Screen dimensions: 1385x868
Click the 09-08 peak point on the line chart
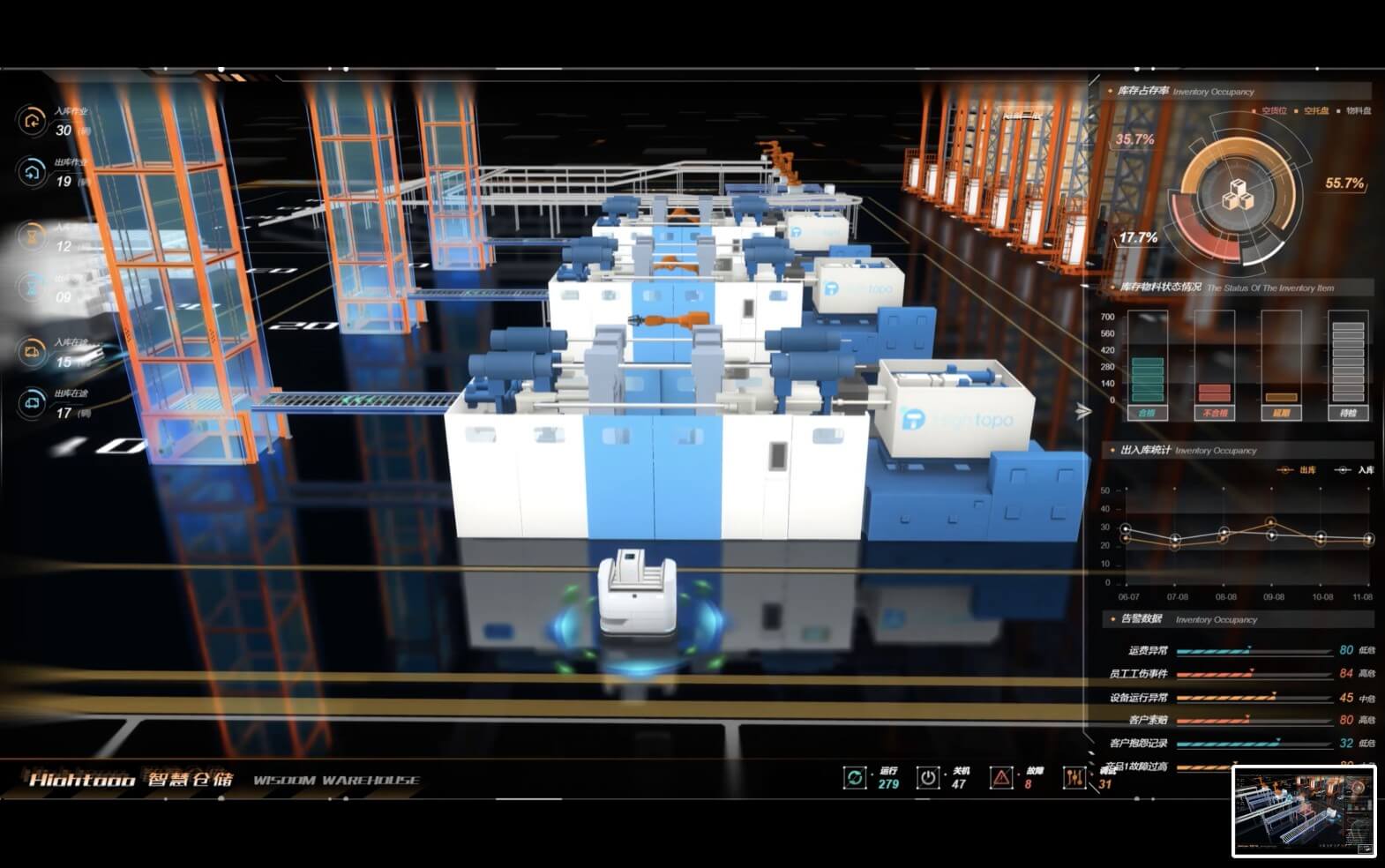(1271, 523)
